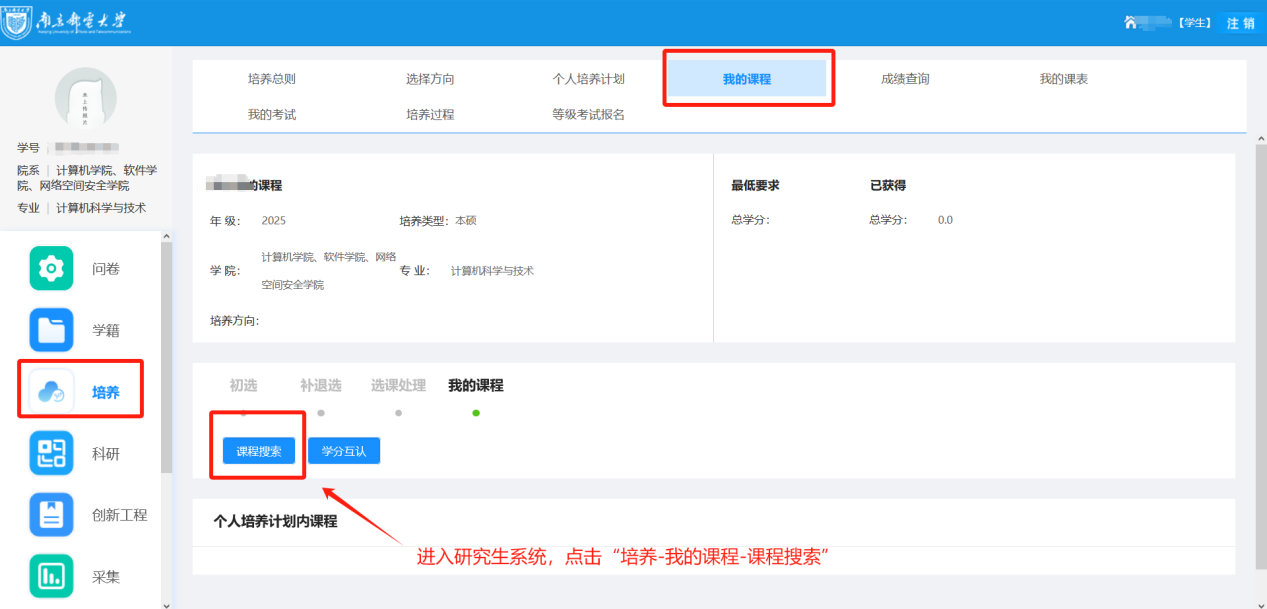Open the 个人培养计划 tab
The width and height of the screenshot is (1267, 609).
tap(588, 79)
